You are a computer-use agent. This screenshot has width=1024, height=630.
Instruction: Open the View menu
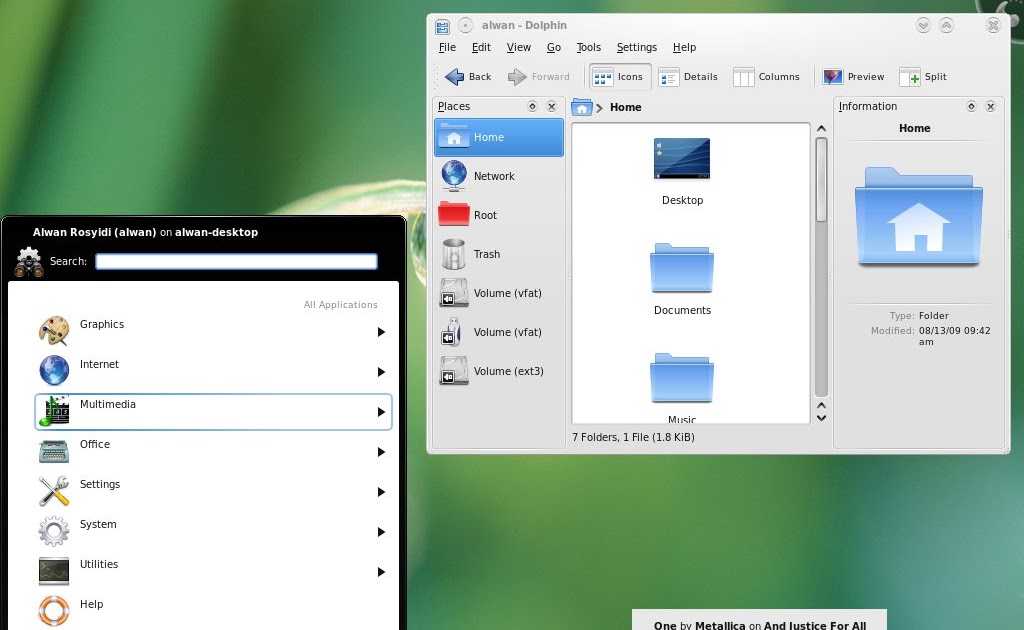click(x=519, y=47)
